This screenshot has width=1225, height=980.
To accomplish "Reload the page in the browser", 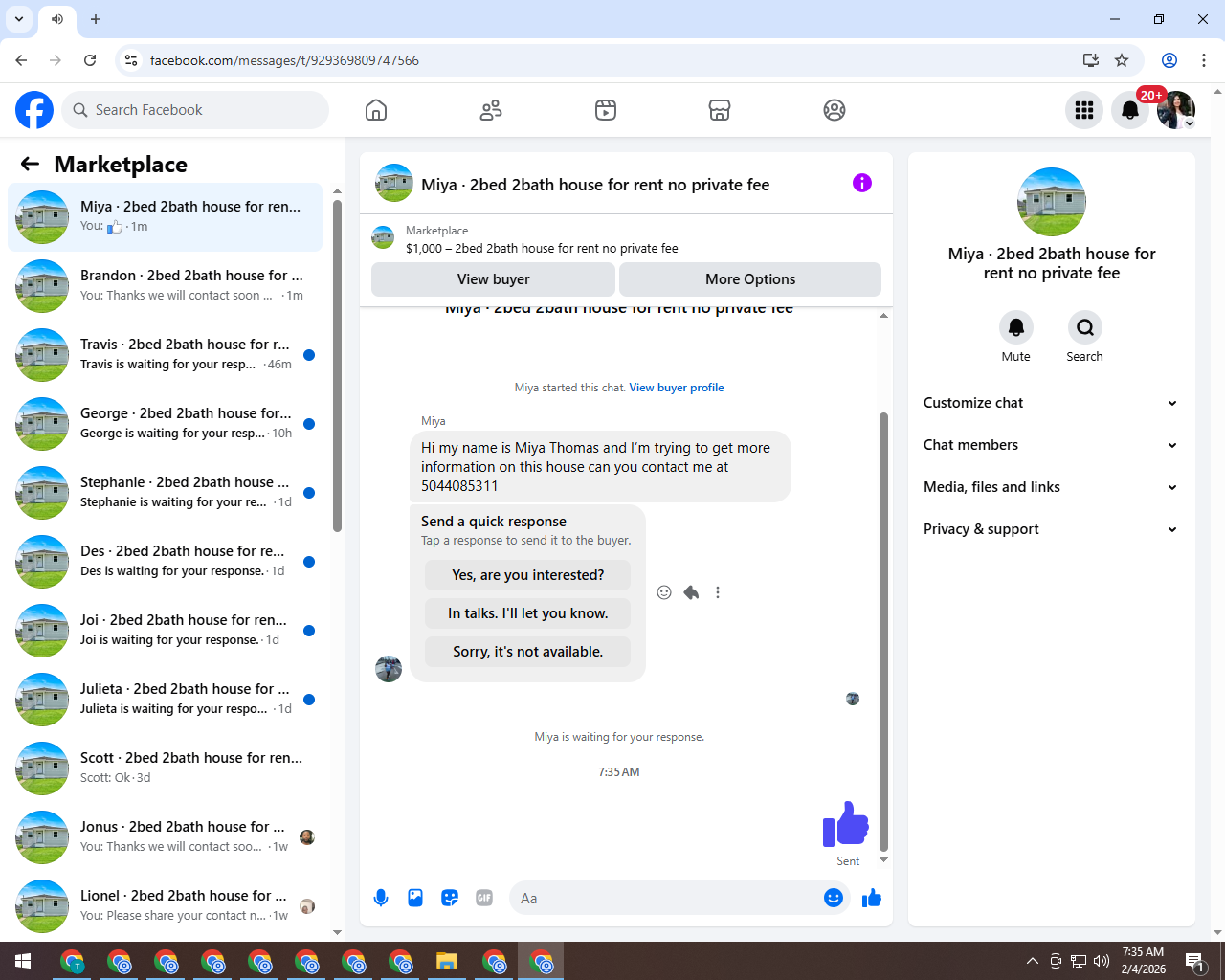I will click(x=90, y=60).
